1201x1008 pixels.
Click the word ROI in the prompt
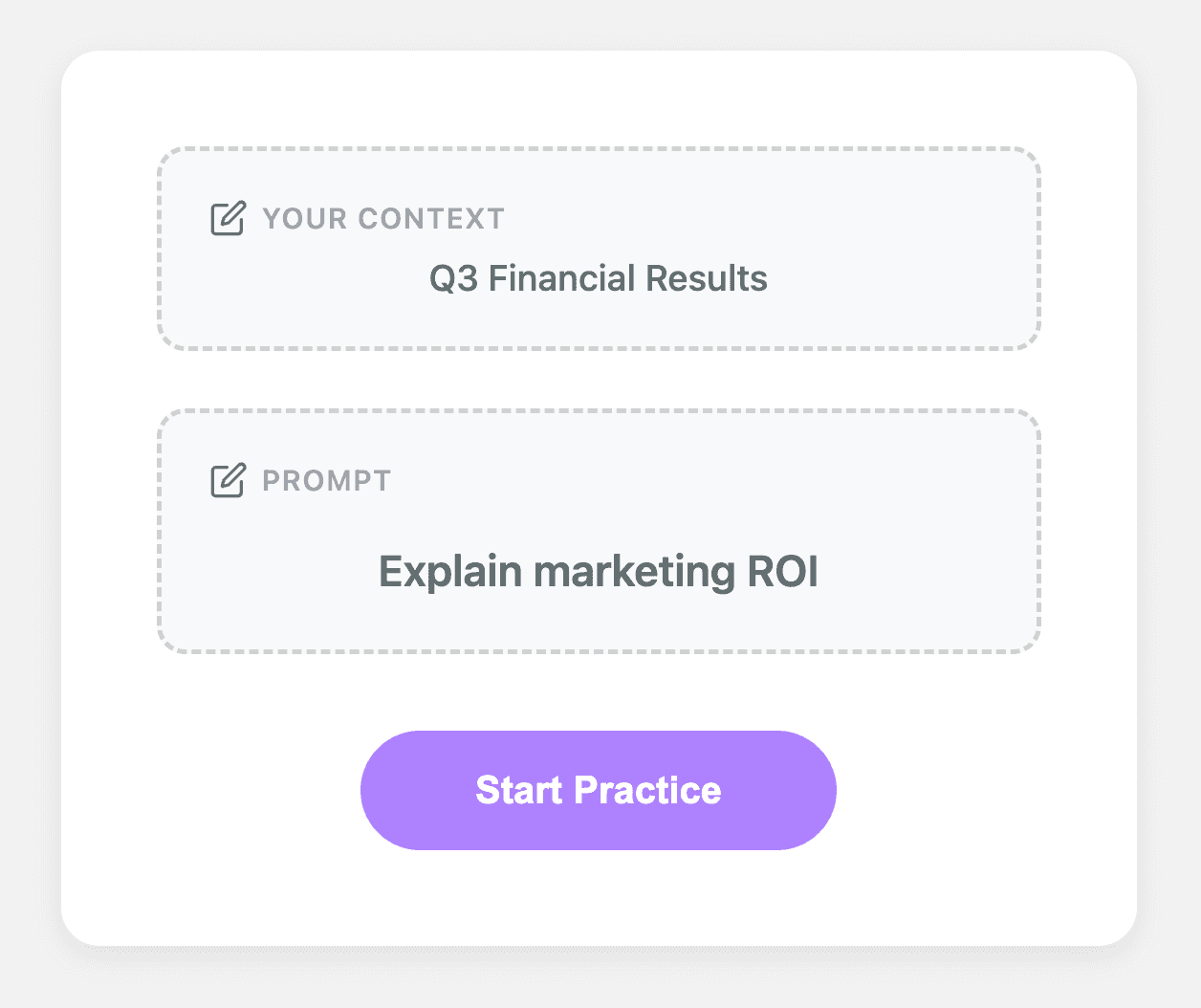pos(782,572)
